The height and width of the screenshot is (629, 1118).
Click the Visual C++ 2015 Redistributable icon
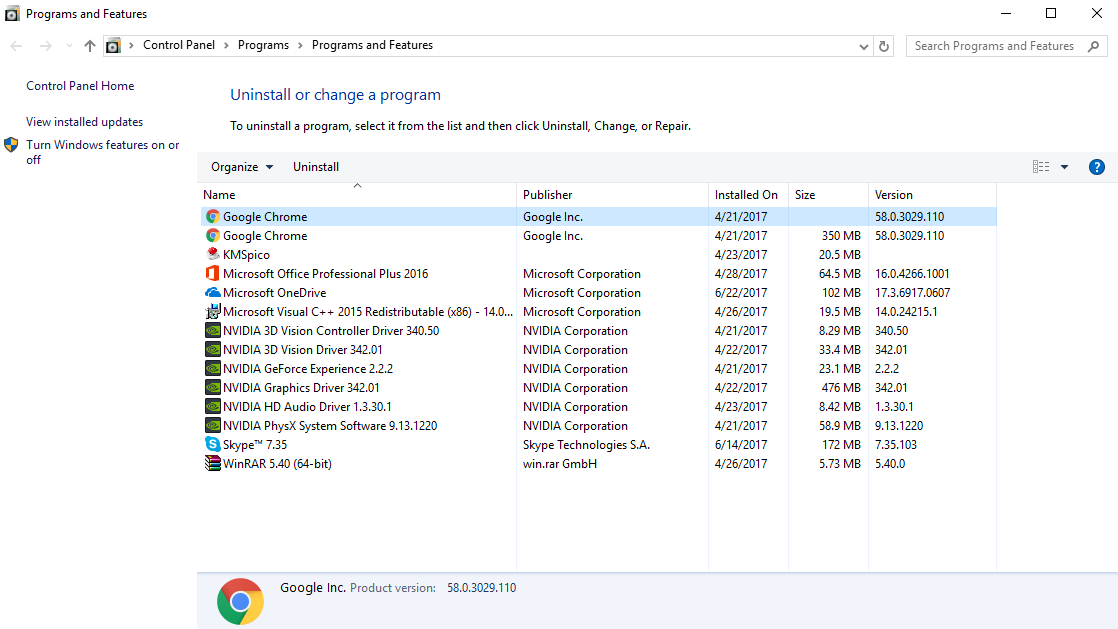pyautogui.click(x=212, y=312)
